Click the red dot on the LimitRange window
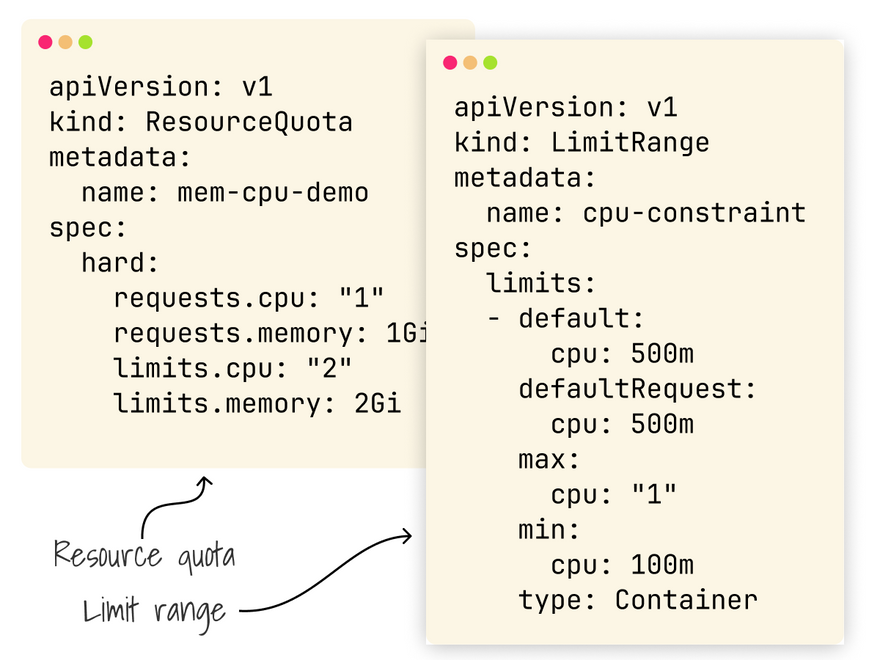 tap(450, 62)
